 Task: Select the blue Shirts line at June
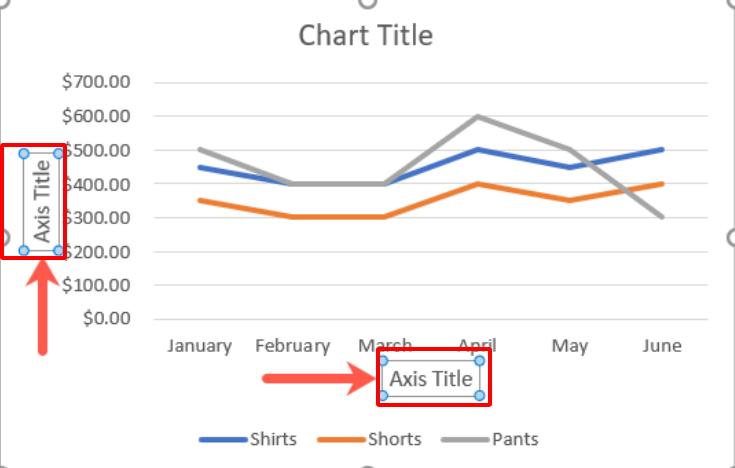tap(662, 150)
